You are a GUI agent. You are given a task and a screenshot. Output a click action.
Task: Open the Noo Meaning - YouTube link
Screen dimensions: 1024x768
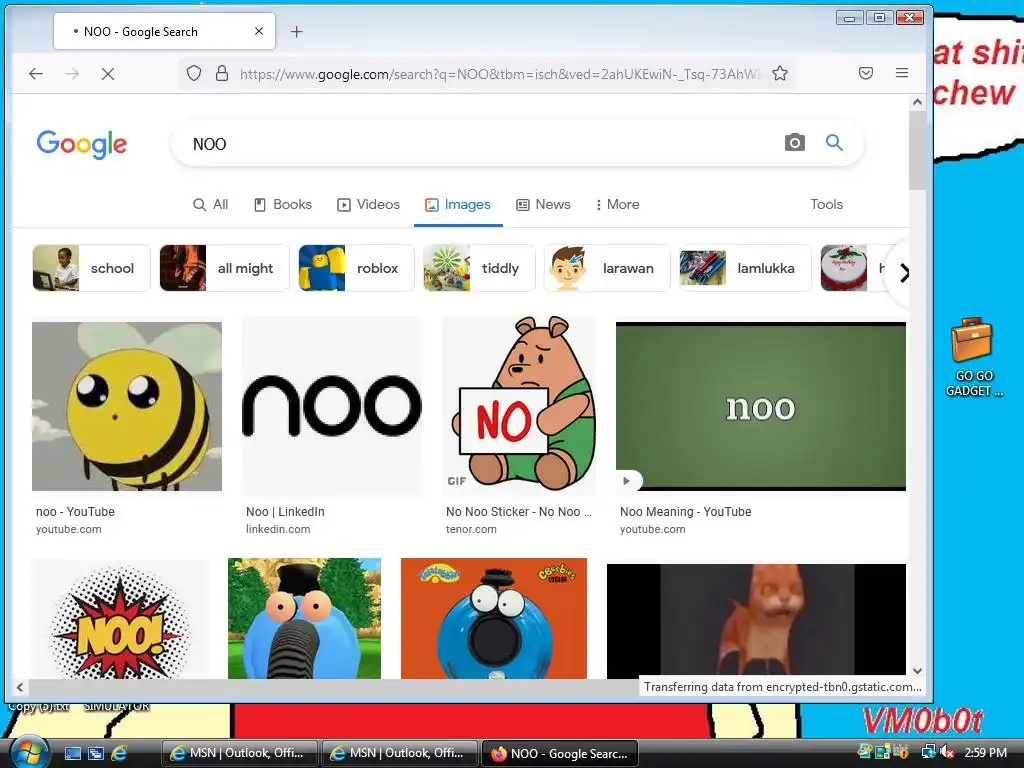coord(686,512)
